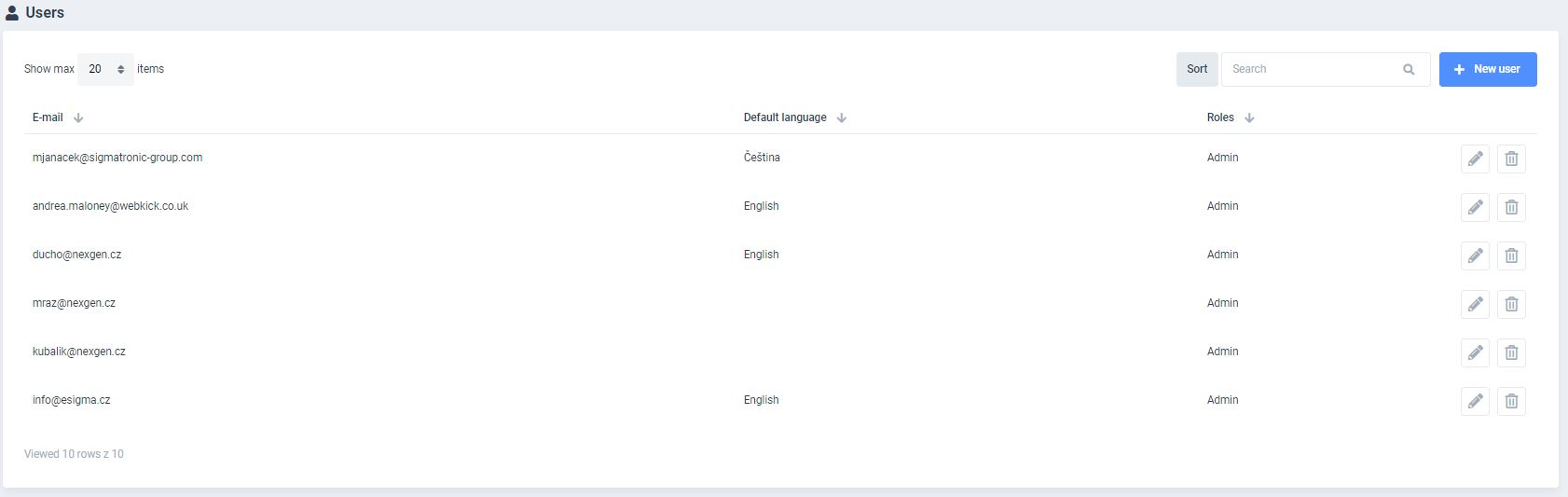Screen dimensions: 1568x497
Task: Create a New user
Action: click(1487, 69)
